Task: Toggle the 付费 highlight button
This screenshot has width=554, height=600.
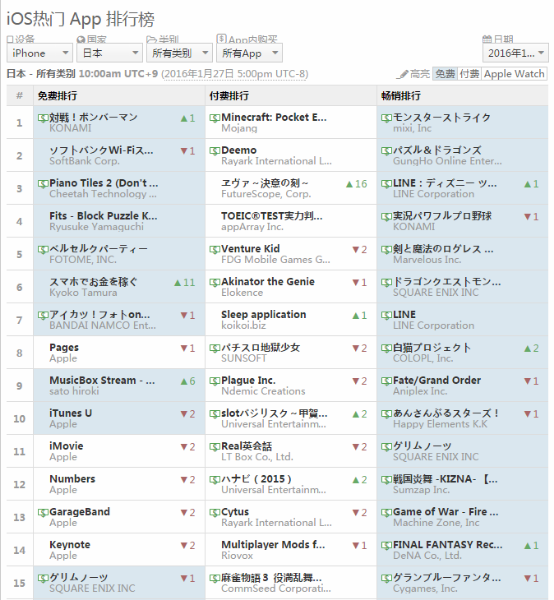Action: pos(469,74)
